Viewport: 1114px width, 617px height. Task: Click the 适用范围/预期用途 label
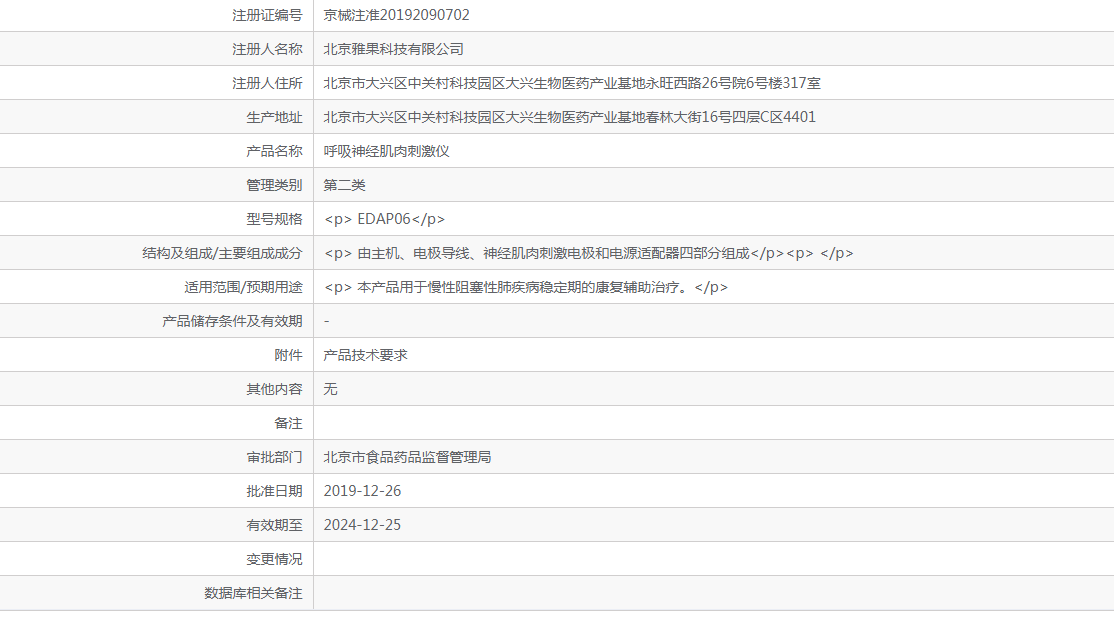(244, 288)
